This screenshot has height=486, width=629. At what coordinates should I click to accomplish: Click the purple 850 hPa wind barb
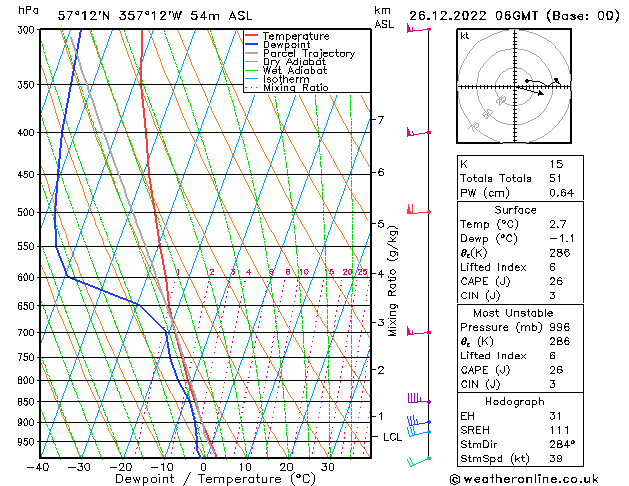click(x=419, y=398)
